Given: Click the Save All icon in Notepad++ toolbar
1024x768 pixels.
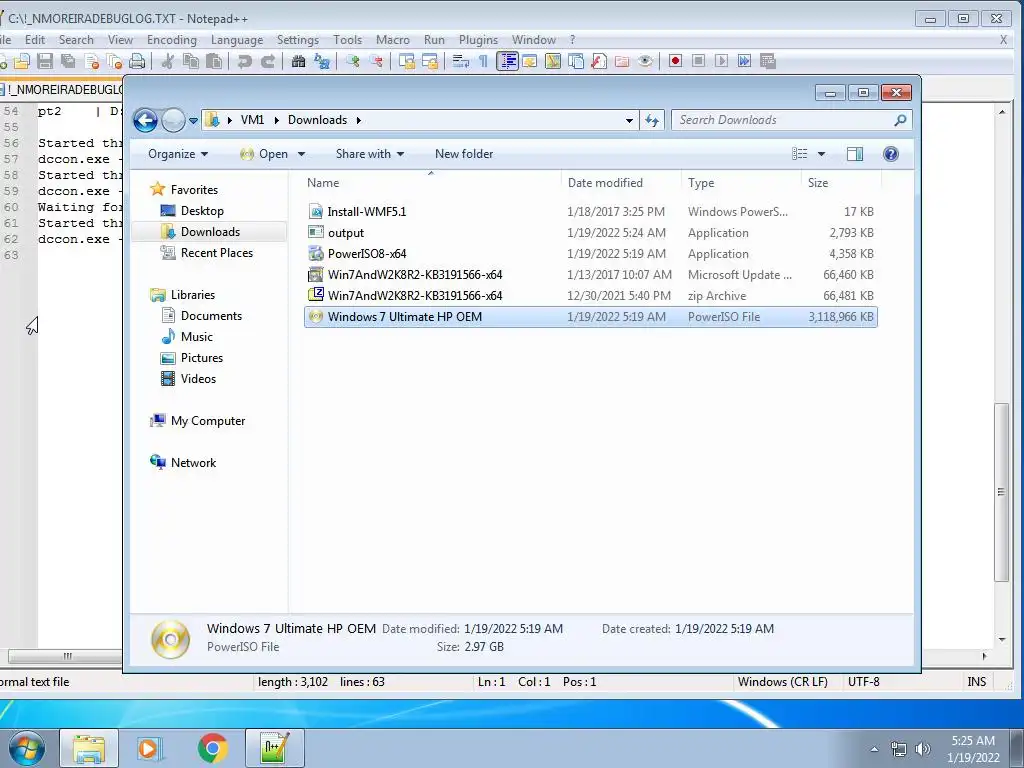Looking at the screenshot, I should click(68, 61).
